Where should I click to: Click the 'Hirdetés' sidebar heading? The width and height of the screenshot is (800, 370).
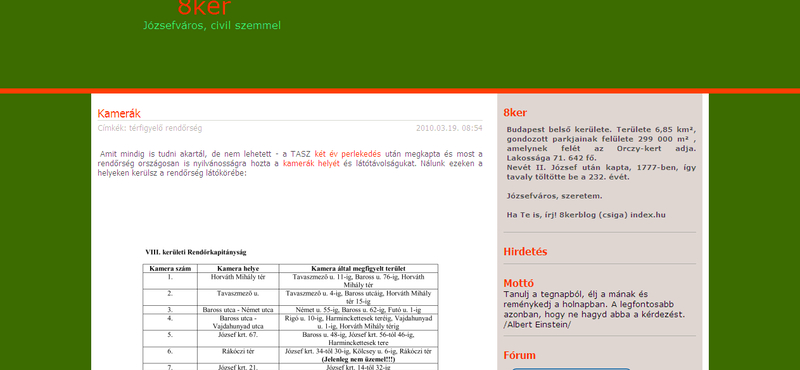pos(525,252)
